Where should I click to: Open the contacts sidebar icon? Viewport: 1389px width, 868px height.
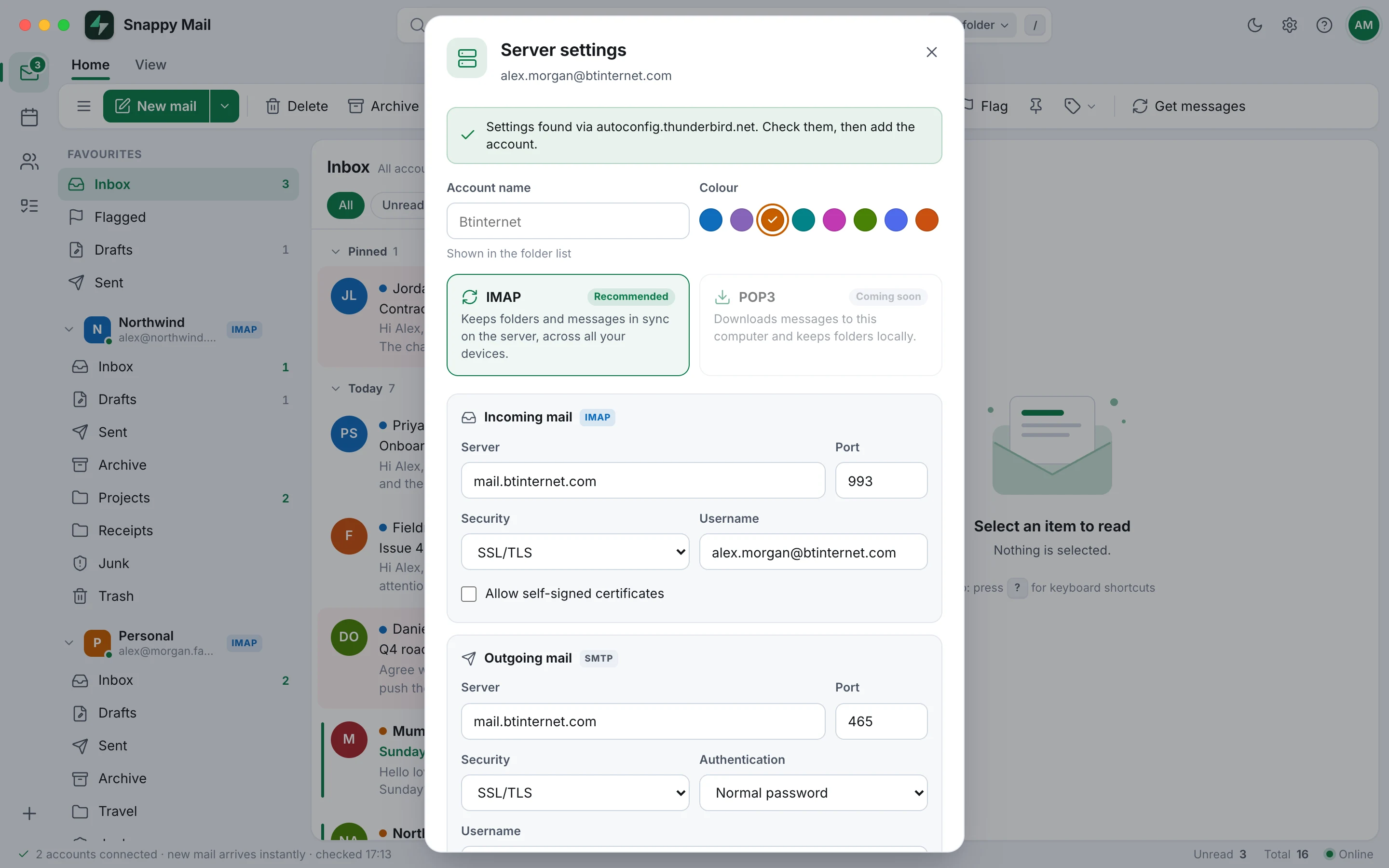(29, 162)
